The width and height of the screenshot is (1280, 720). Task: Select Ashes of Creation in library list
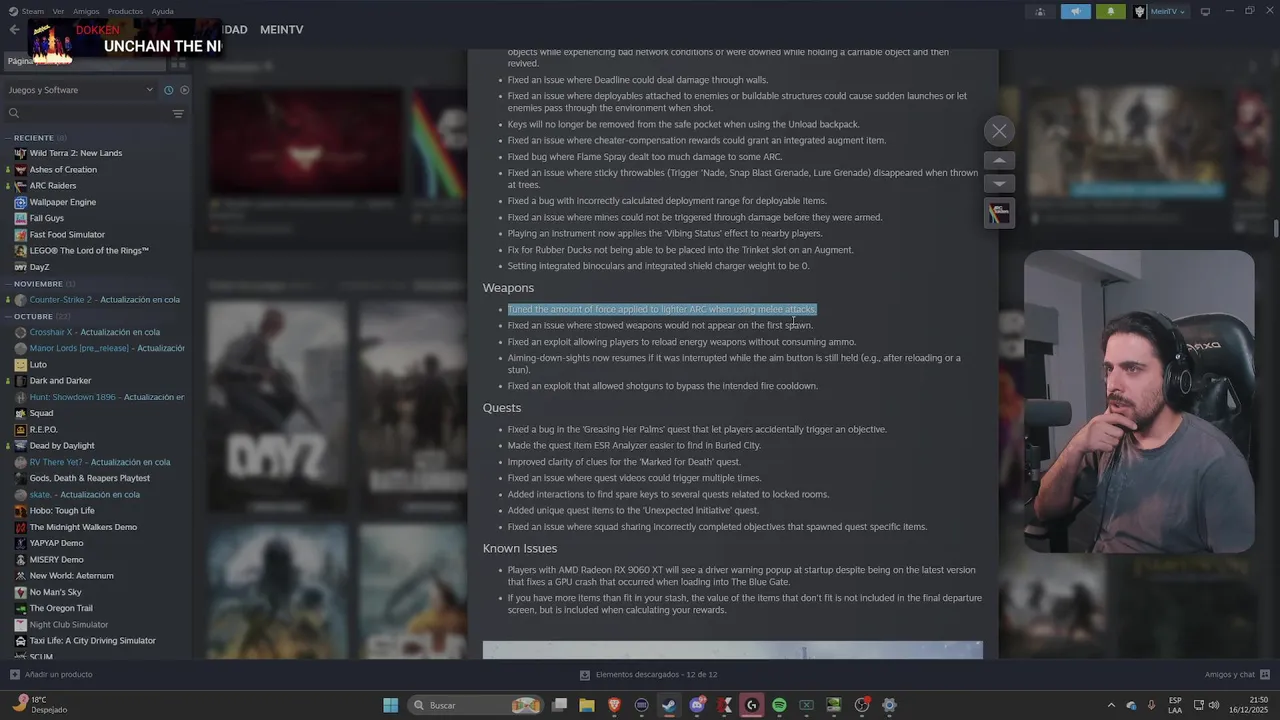[63, 170]
